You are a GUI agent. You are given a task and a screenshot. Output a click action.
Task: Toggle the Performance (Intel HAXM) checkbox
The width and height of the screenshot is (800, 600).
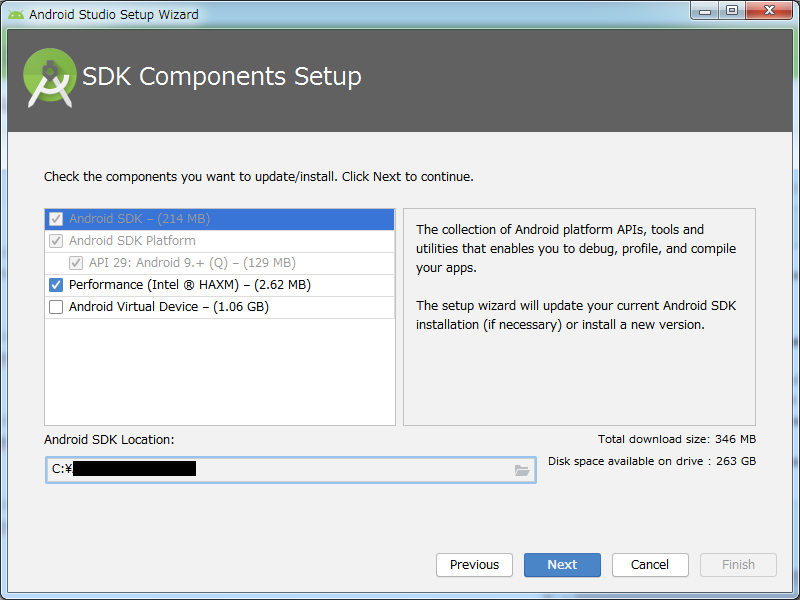click(x=56, y=285)
